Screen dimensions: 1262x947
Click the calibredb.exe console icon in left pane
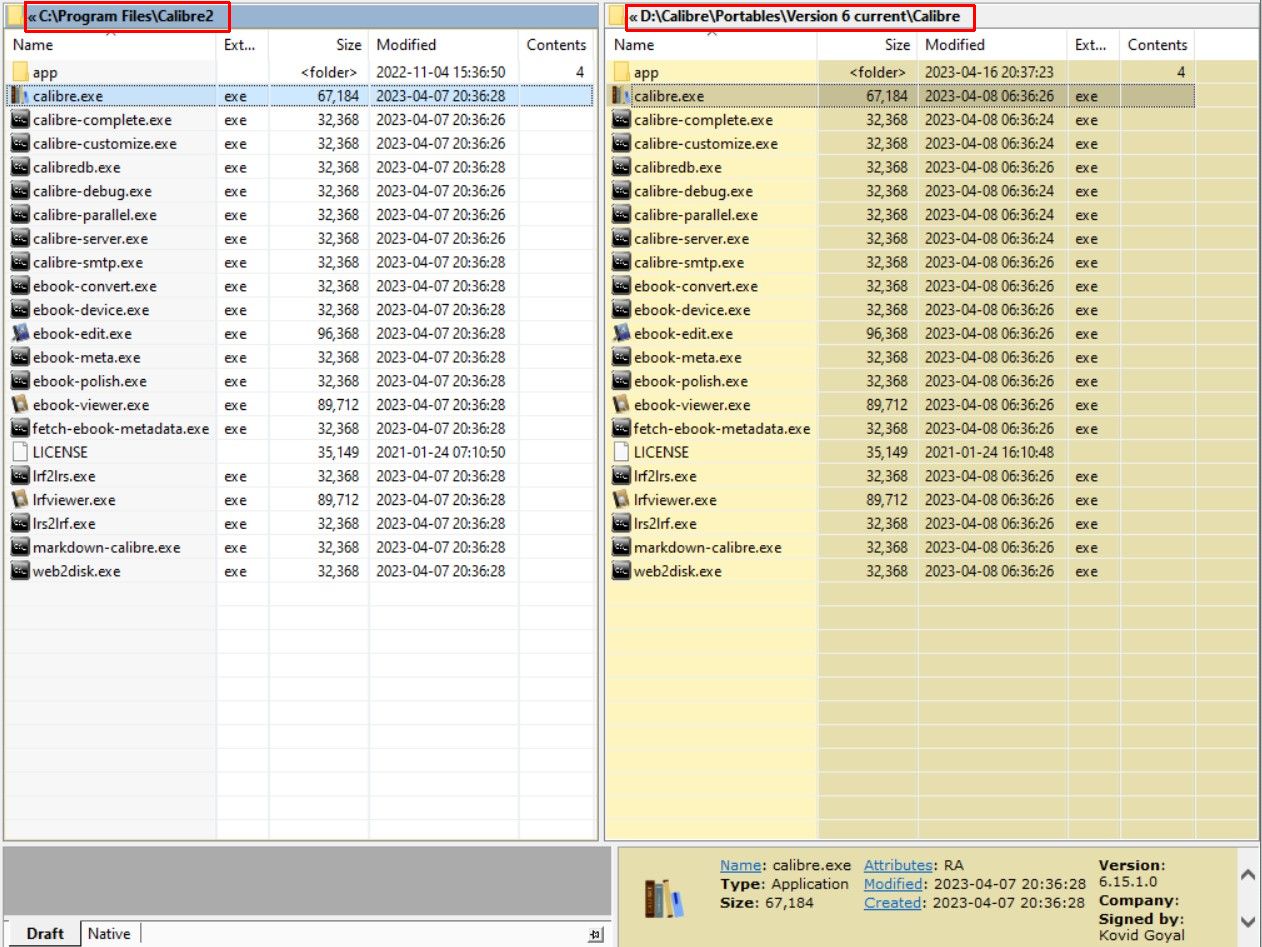coord(20,167)
